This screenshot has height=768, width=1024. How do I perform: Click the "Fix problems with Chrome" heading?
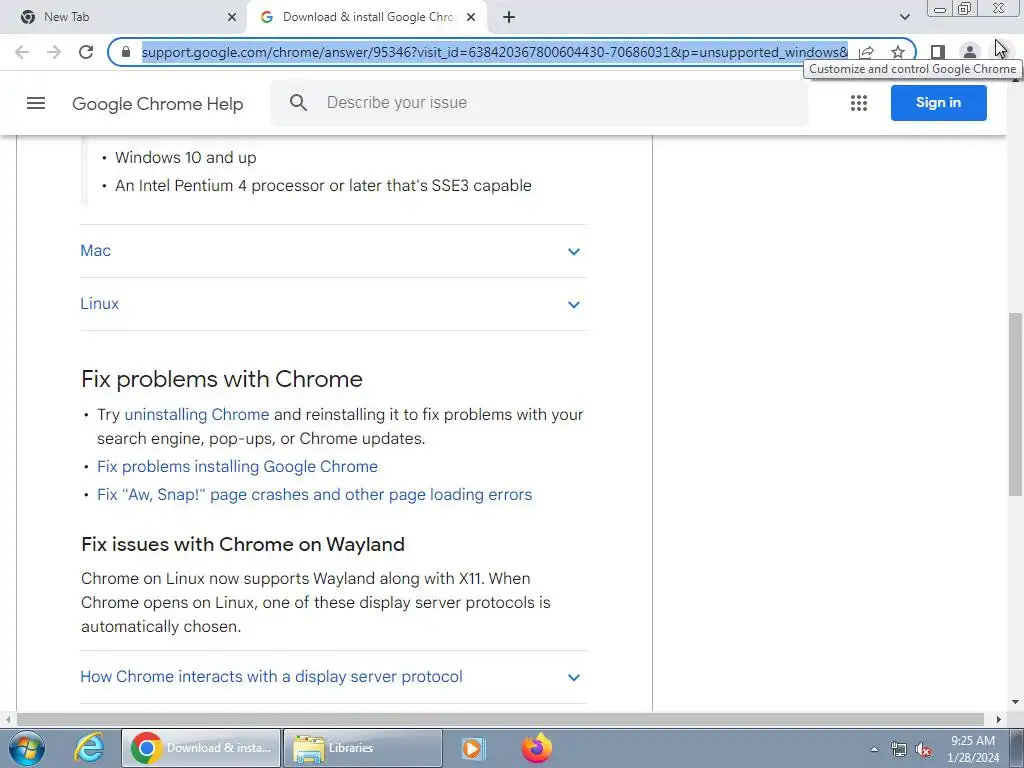point(222,379)
